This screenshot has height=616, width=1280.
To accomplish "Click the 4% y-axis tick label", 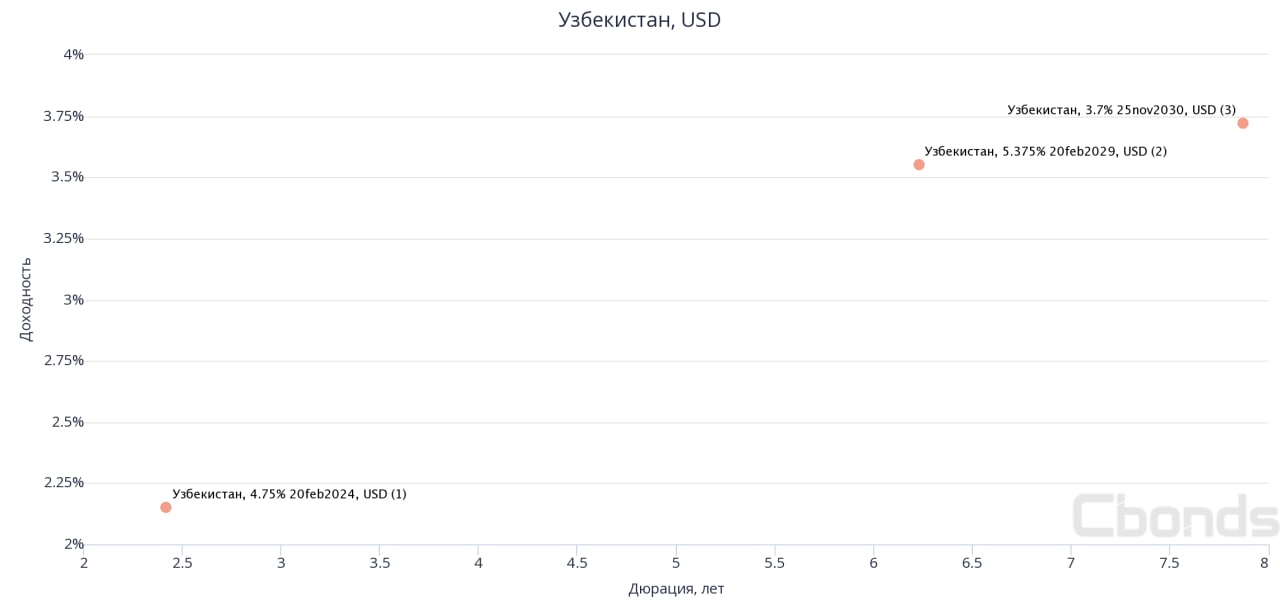I will pyautogui.click(x=73, y=54).
